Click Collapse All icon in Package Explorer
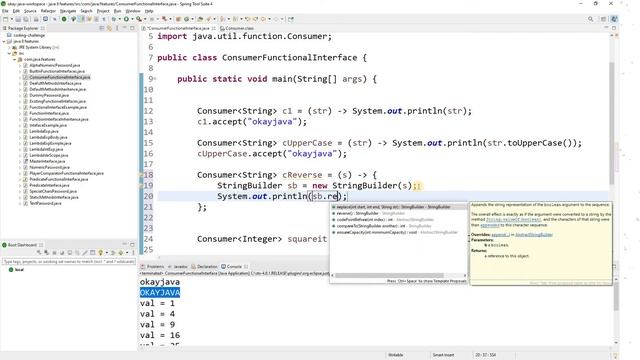Image resolution: width=640 pixels, height=360 pixels. [102, 28]
